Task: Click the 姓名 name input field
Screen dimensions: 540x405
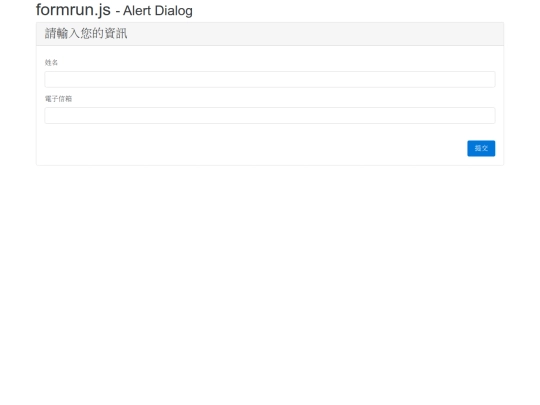Action: pyautogui.click(x=270, y=79)
